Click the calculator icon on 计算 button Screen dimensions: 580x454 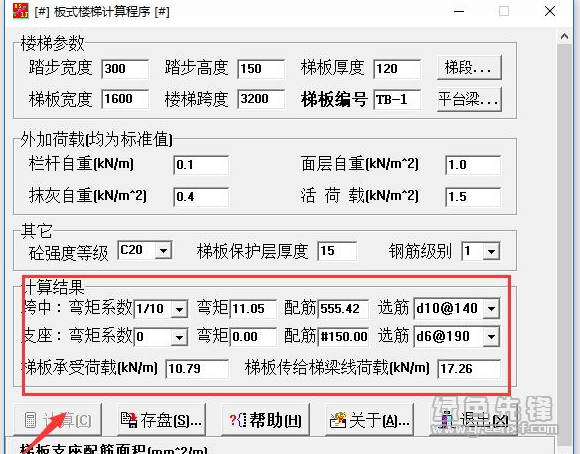(30, 420)
